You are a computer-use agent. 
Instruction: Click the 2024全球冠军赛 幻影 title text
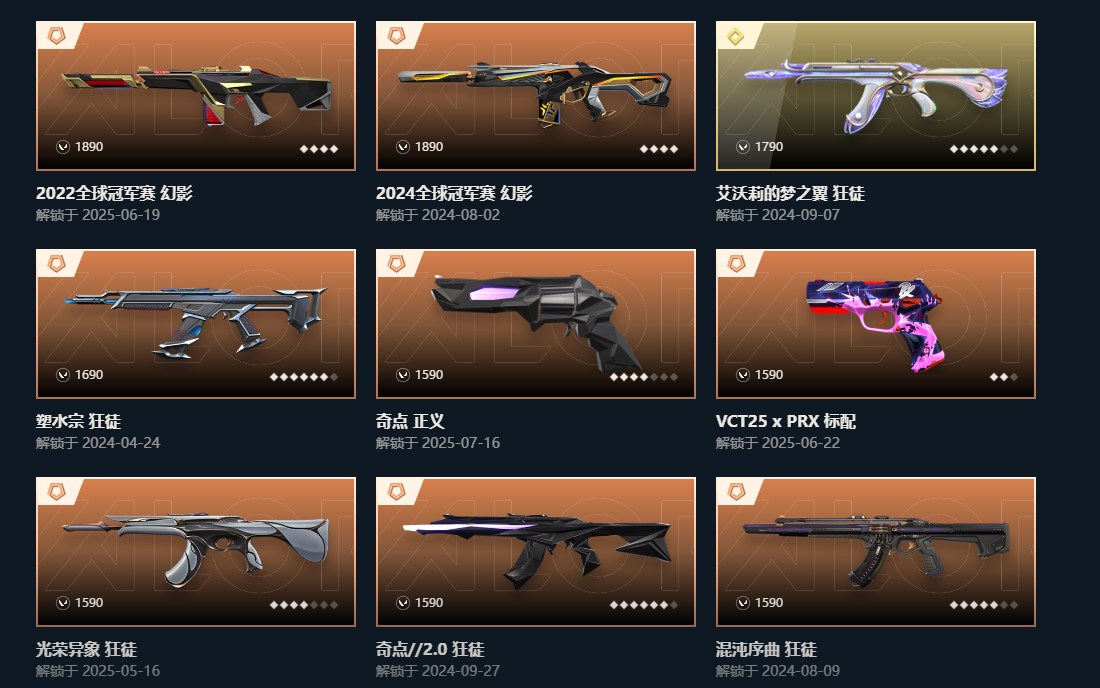click(x=454, y=193)
